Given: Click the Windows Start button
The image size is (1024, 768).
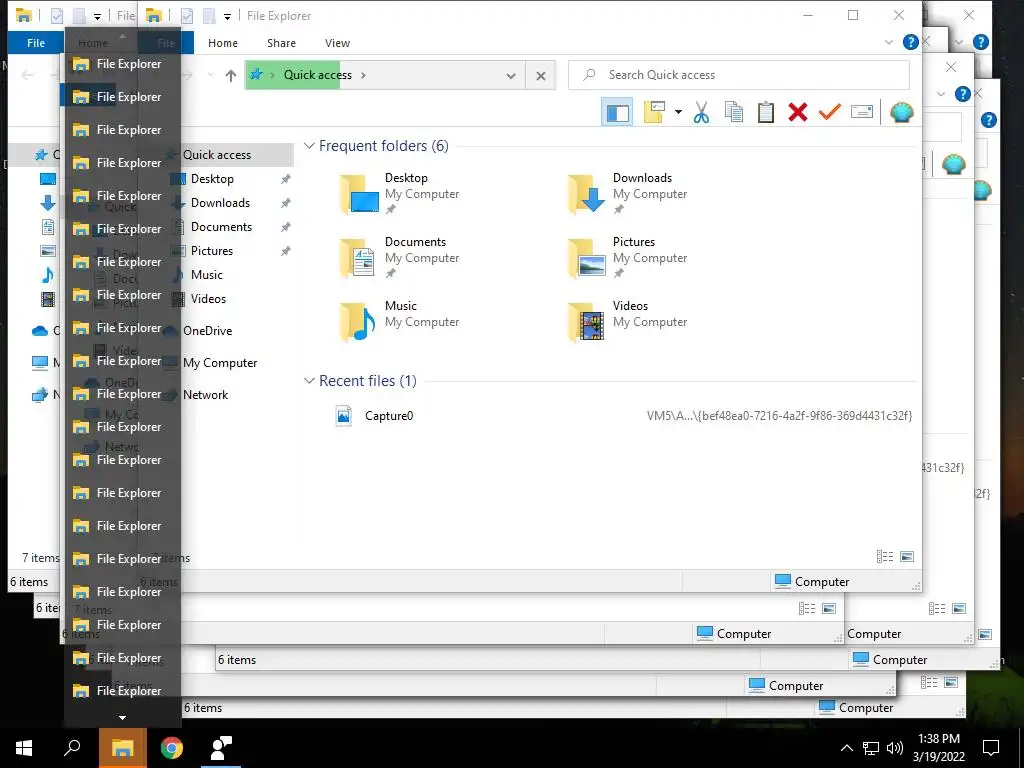Looking at the screenshot, I should (x=24, y=748).
